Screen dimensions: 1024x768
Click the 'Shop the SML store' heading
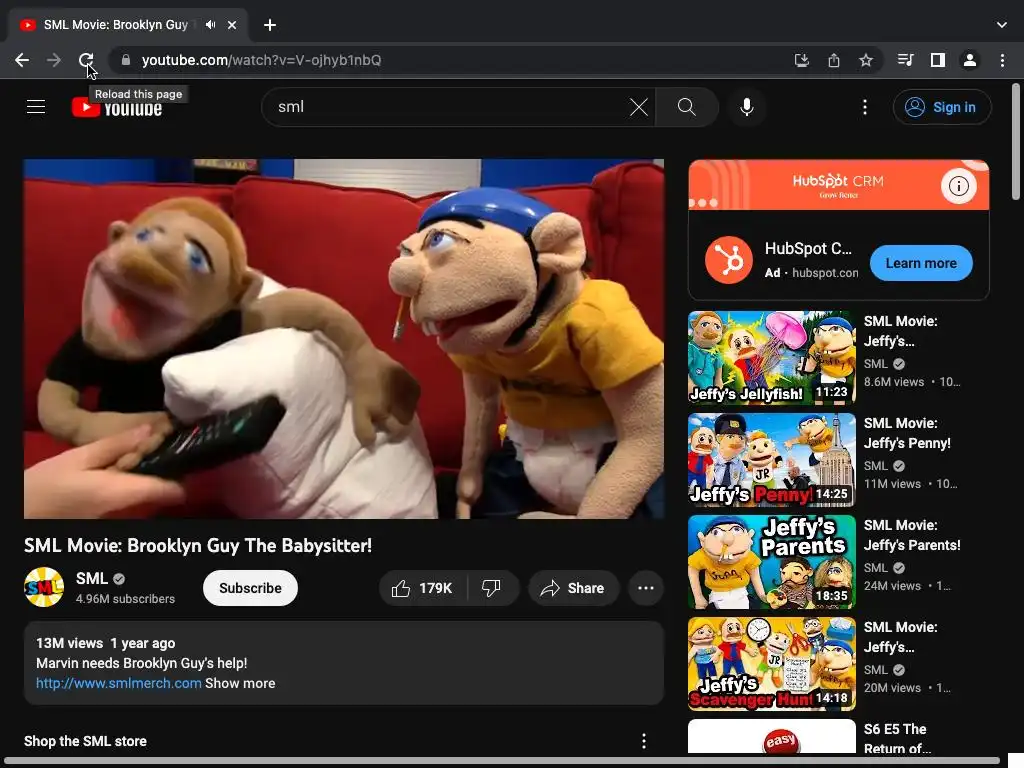click(86, 741)
